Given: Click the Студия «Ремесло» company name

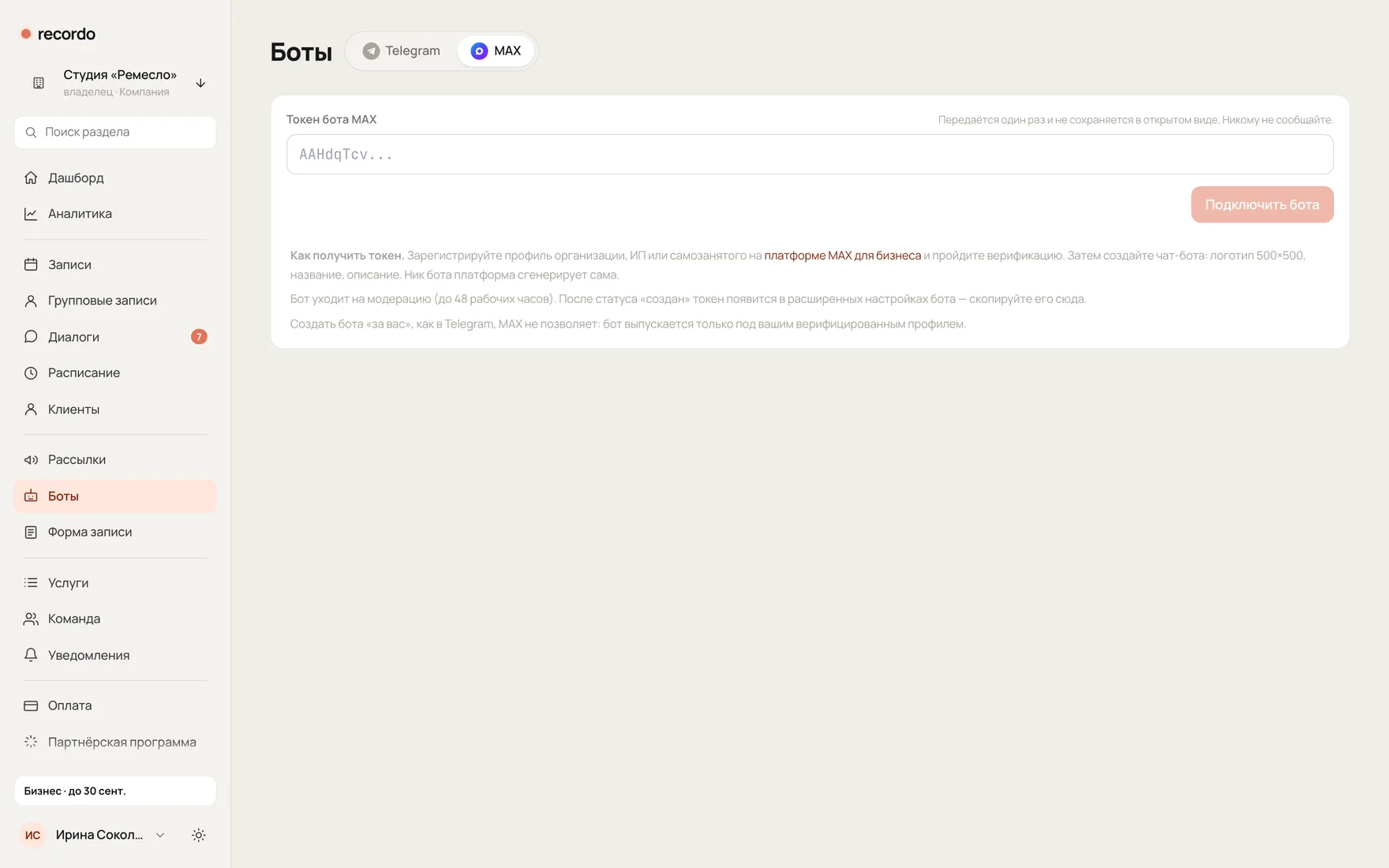Looking at the screenshot, I should point(120,75).
